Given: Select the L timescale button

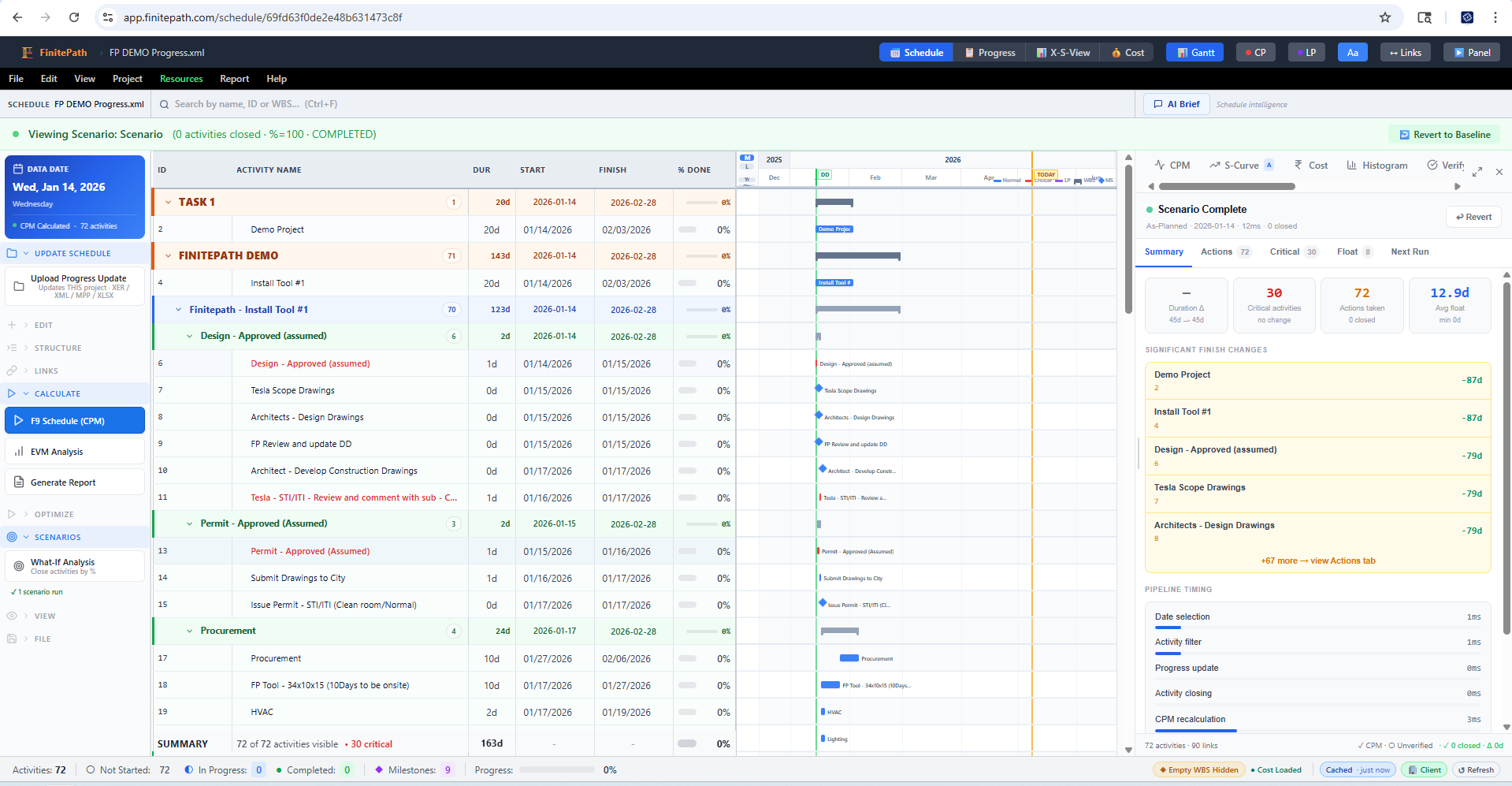Looking at the screenshot, I should [x=747, y=167].
